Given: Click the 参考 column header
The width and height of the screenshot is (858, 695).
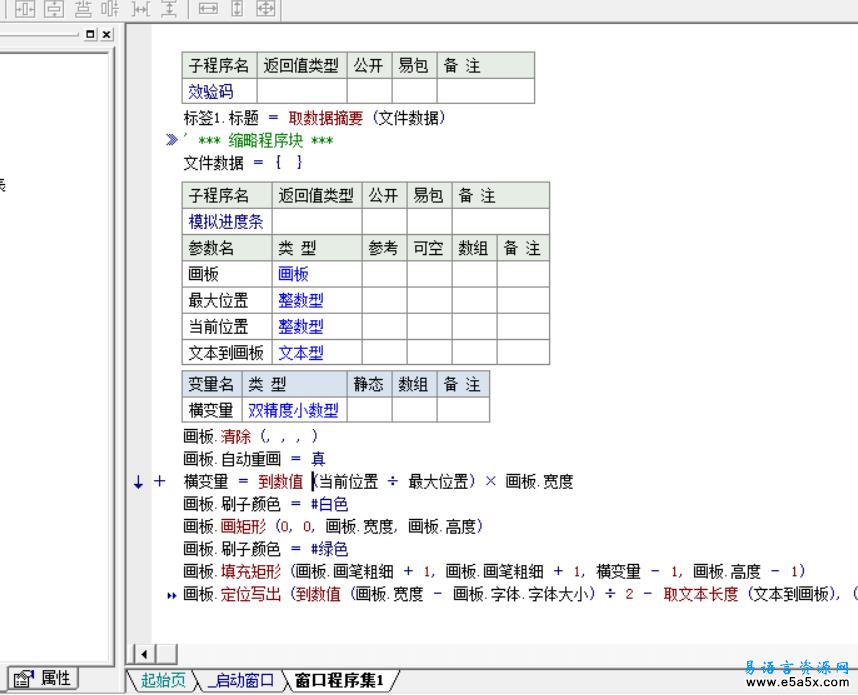Looking at the screenshot, I should (384, 248).
